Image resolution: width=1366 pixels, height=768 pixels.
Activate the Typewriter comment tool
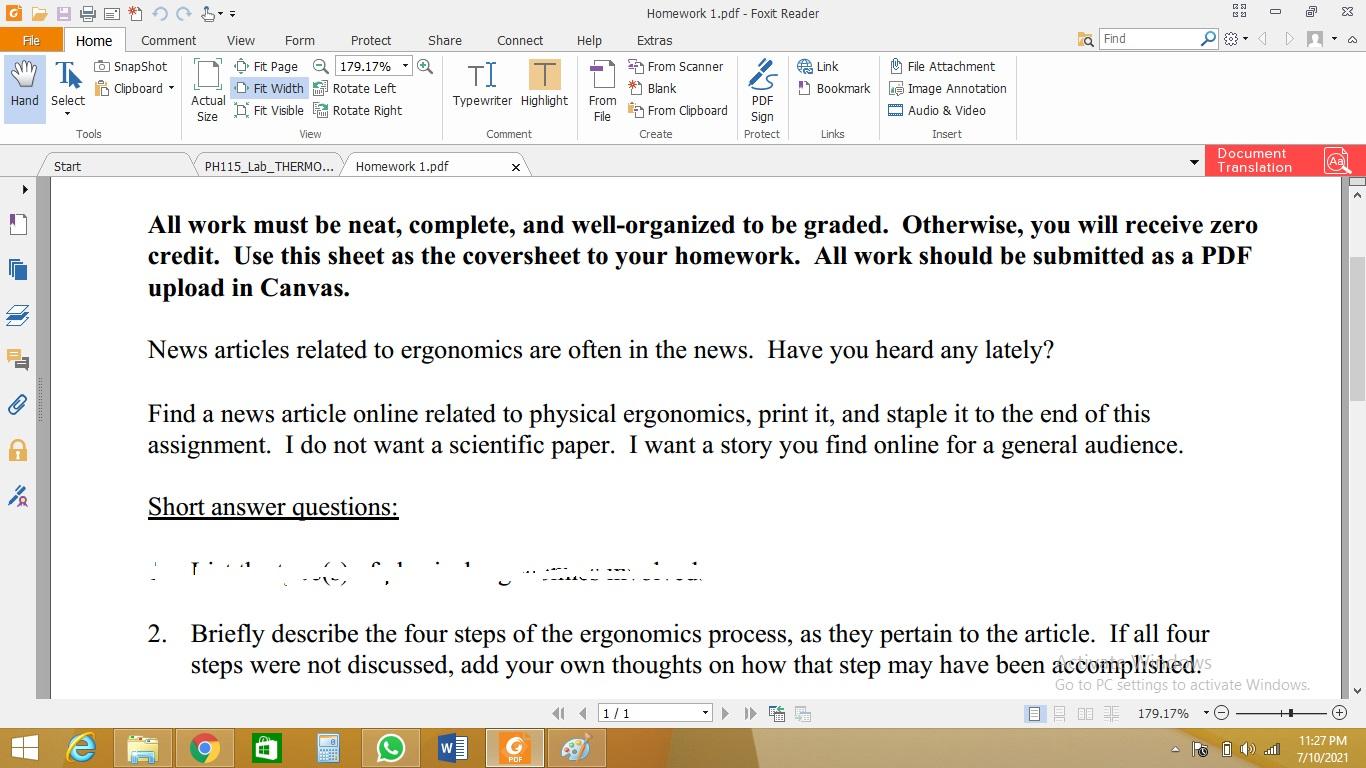tap(481, 85)
